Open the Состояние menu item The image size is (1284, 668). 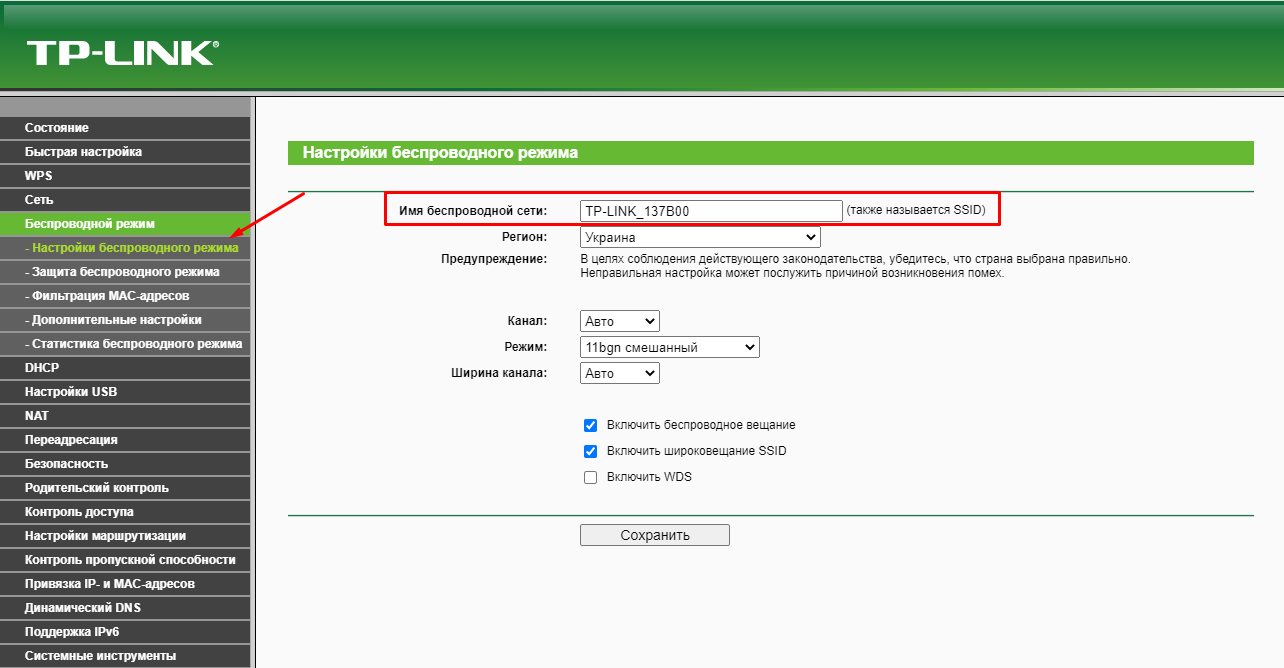tap(125, 128)
